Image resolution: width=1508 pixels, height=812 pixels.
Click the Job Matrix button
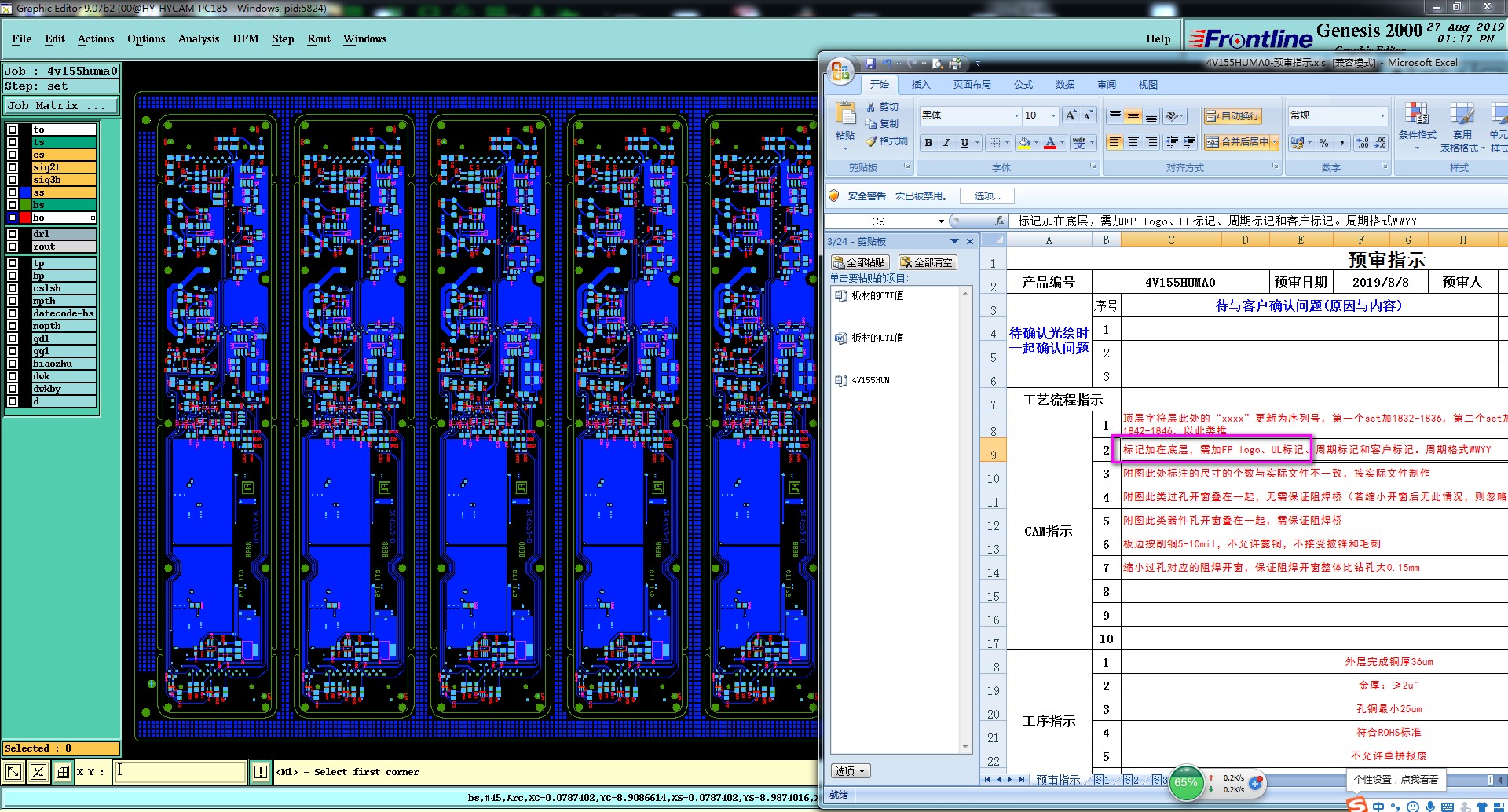pyautogui.click(x=60, y=105)
